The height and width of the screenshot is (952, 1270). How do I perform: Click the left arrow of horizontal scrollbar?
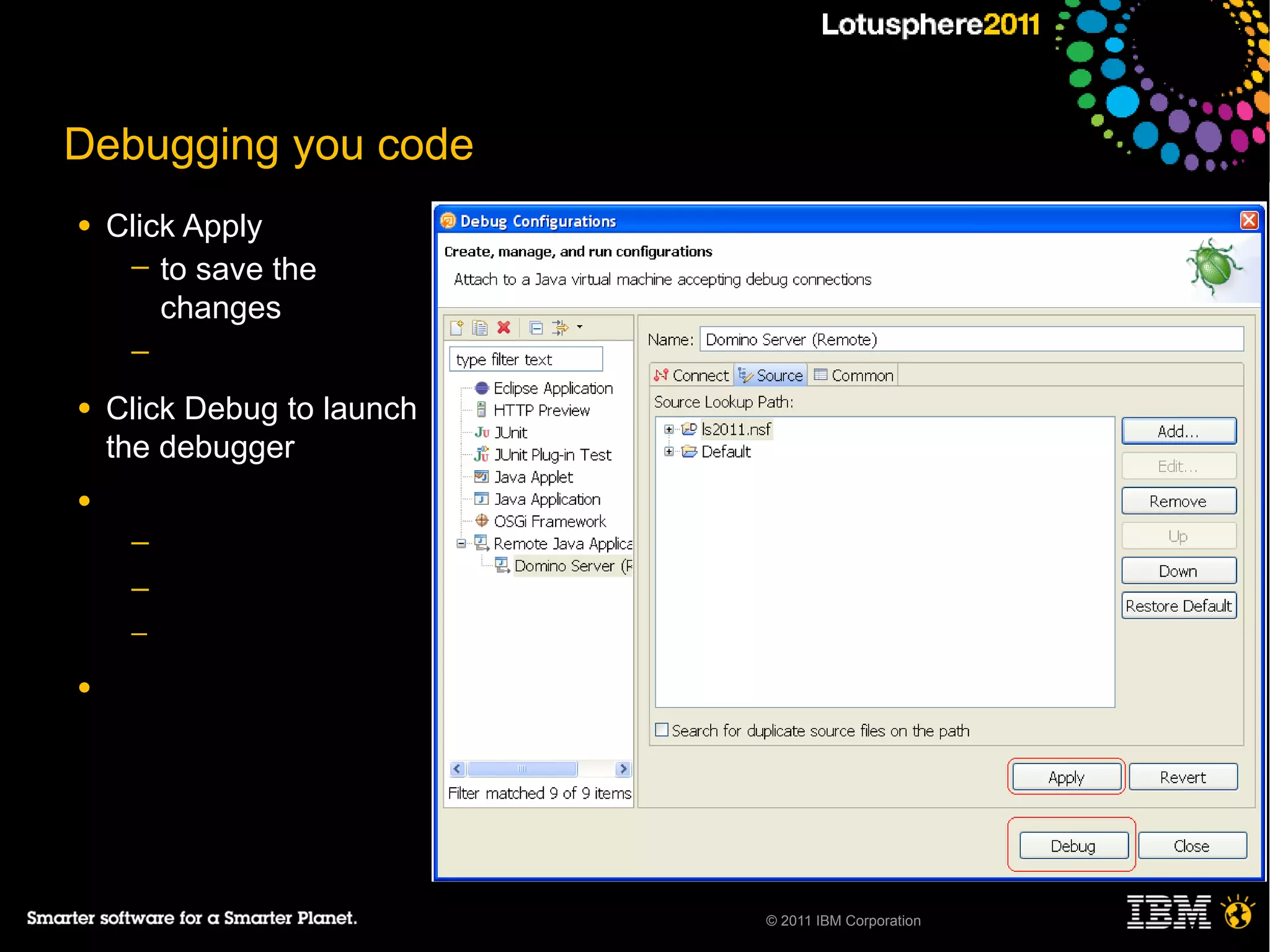pos(458,769)
